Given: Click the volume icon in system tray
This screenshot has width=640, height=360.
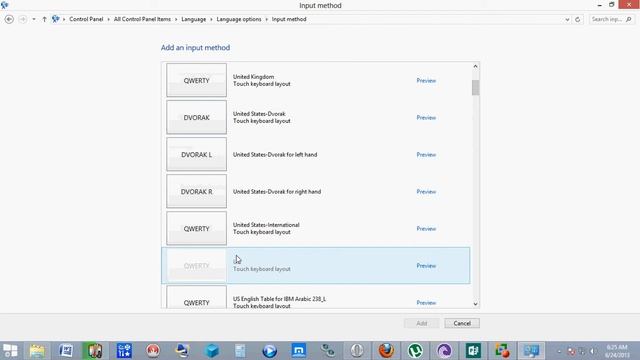Looking at the screenshot, I should click(x=592, y=351).
